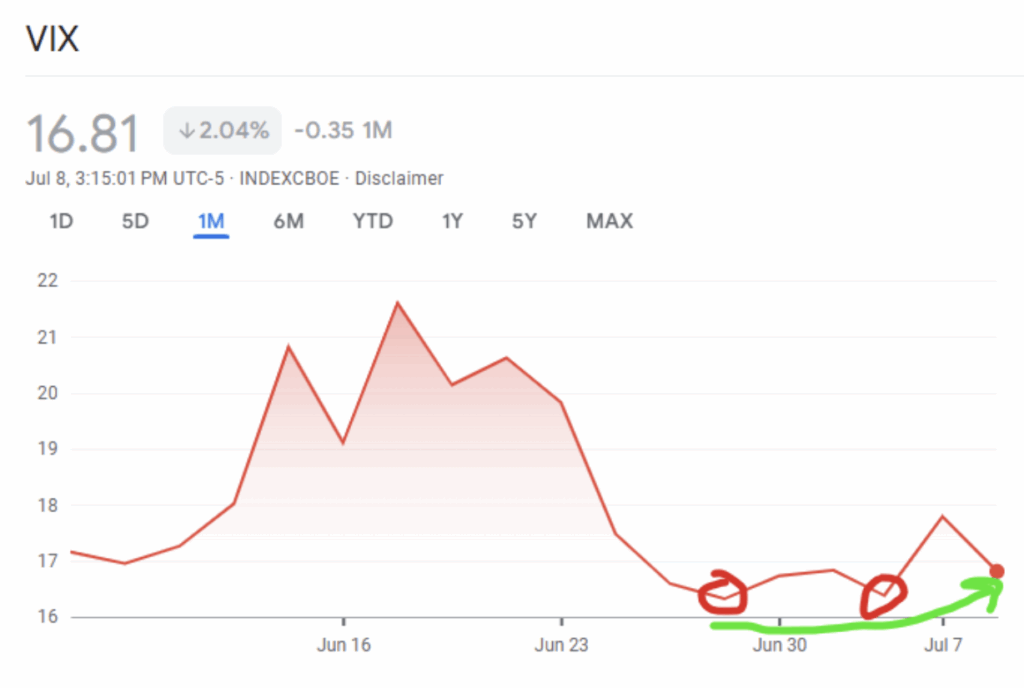Click the -0.35 1M change text
This screenshot has width=1024, height=688.
344,131
